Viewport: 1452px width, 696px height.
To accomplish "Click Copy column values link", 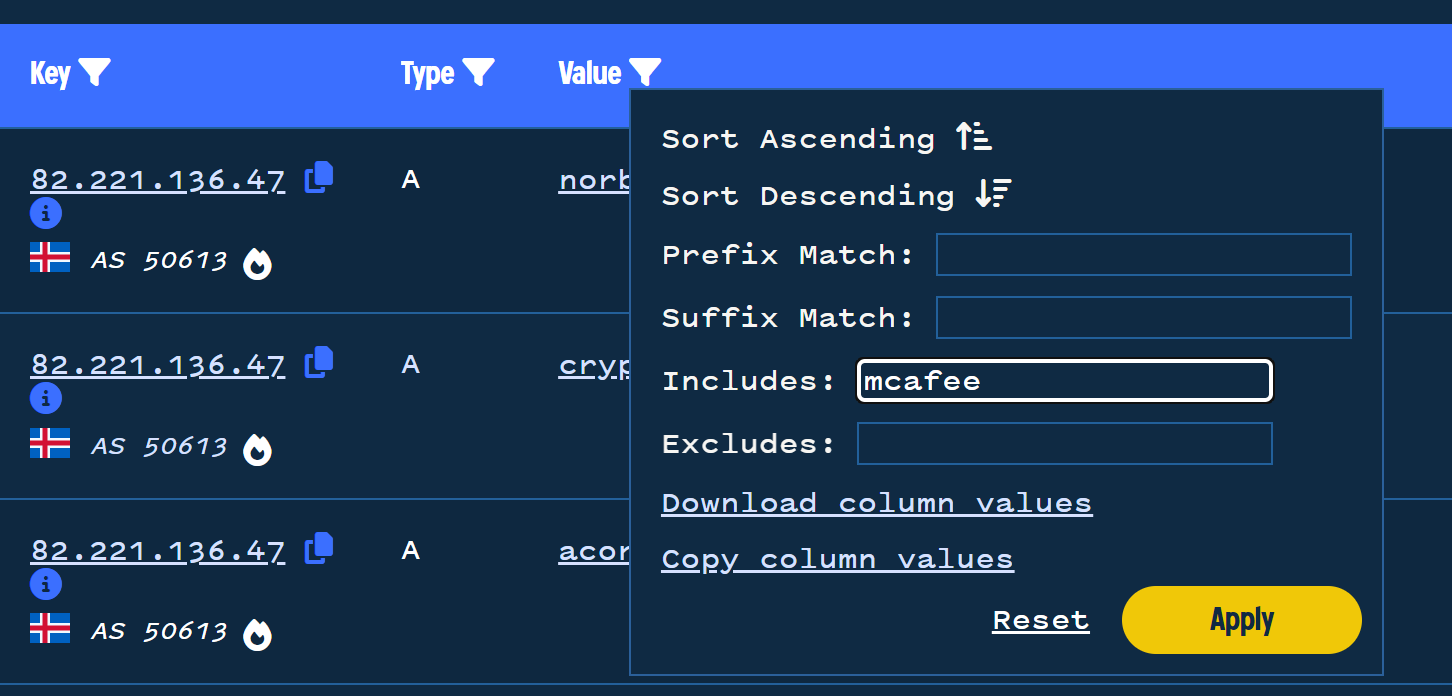I will point(838,559).
